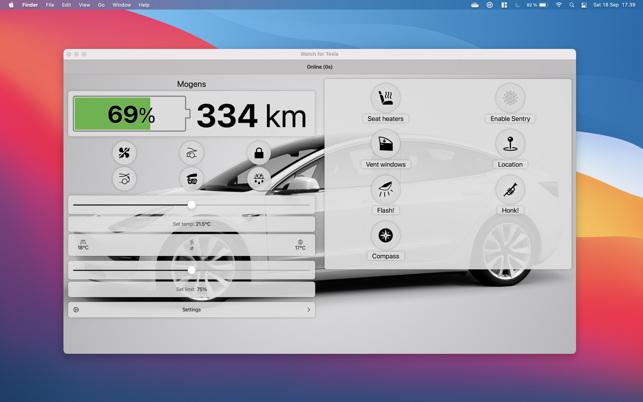Flash the car lights icon
The image size is (643, 402).
click(x=385, y=190)
